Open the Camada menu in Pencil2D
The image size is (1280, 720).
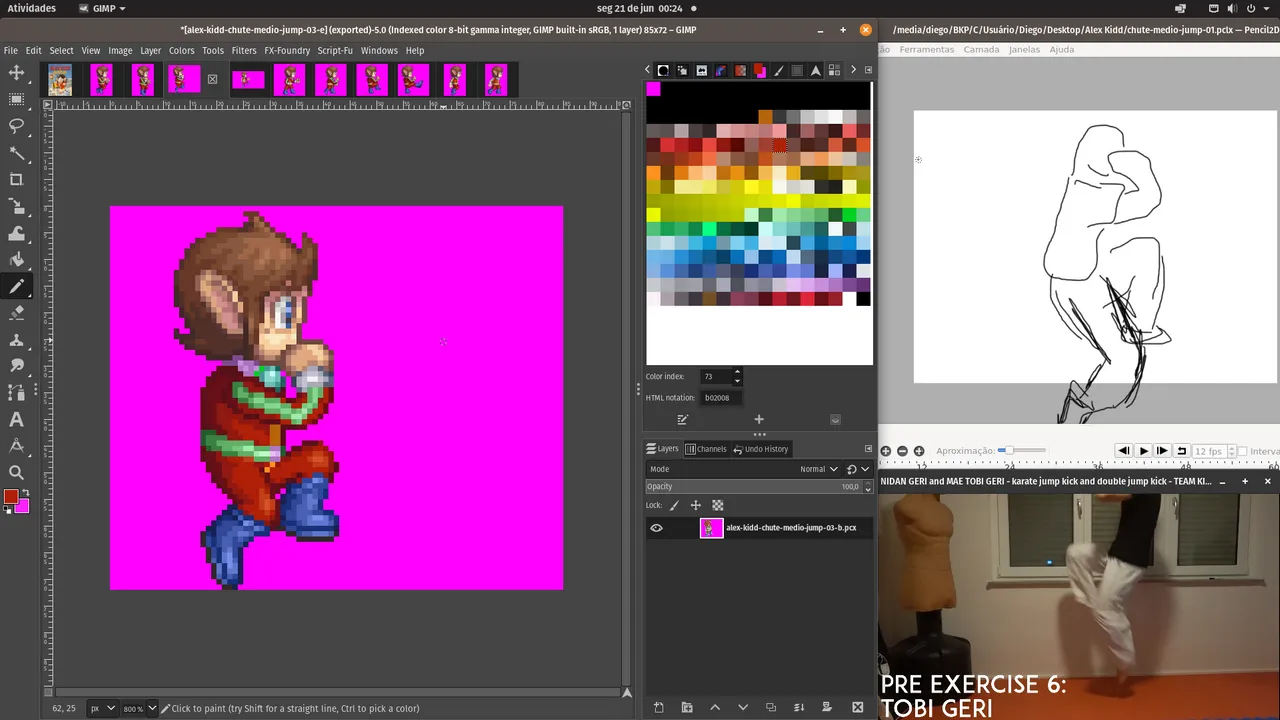(x=981, y=49)
